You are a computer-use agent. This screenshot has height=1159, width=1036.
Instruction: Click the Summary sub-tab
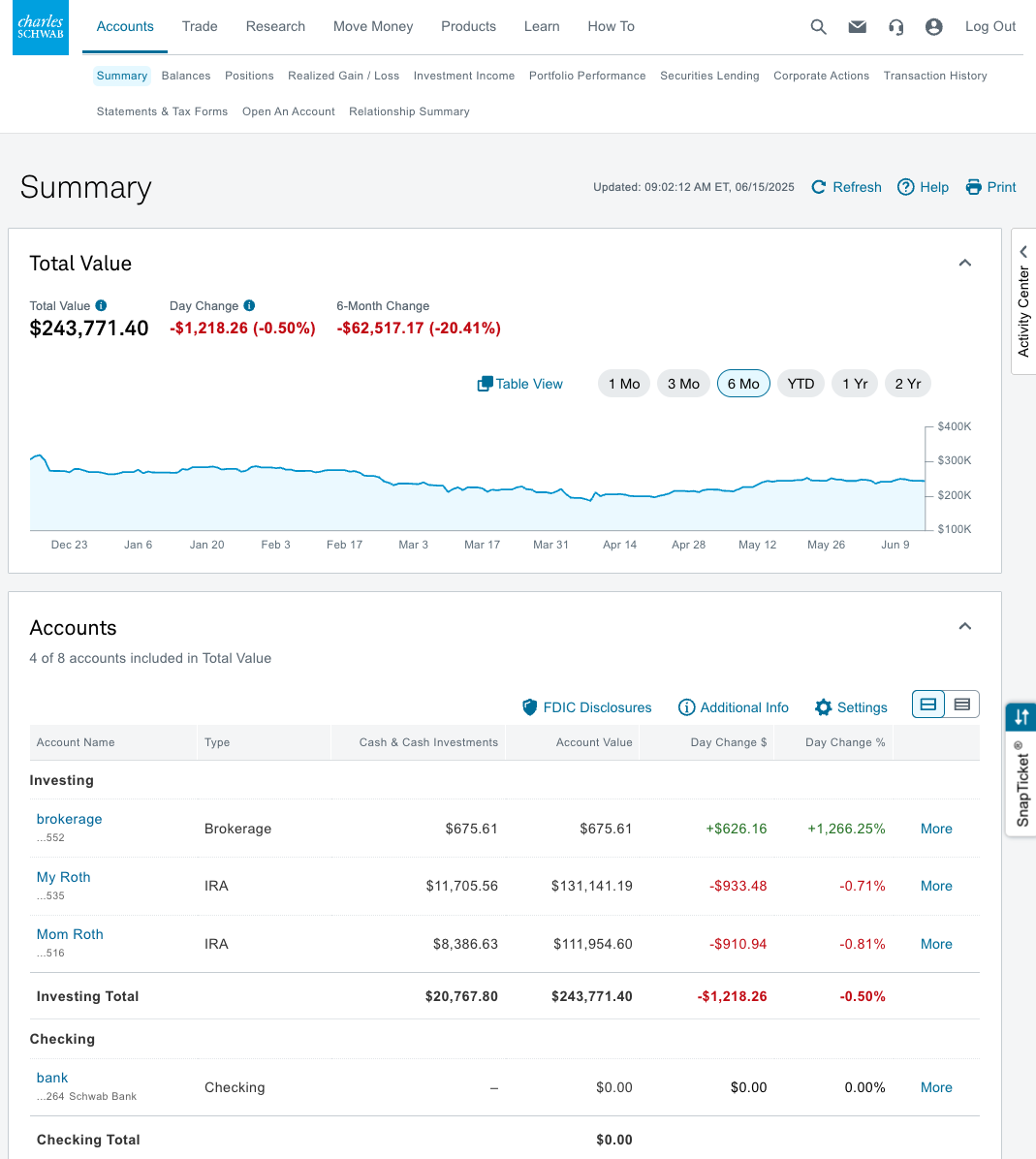[x=122, y=76]
